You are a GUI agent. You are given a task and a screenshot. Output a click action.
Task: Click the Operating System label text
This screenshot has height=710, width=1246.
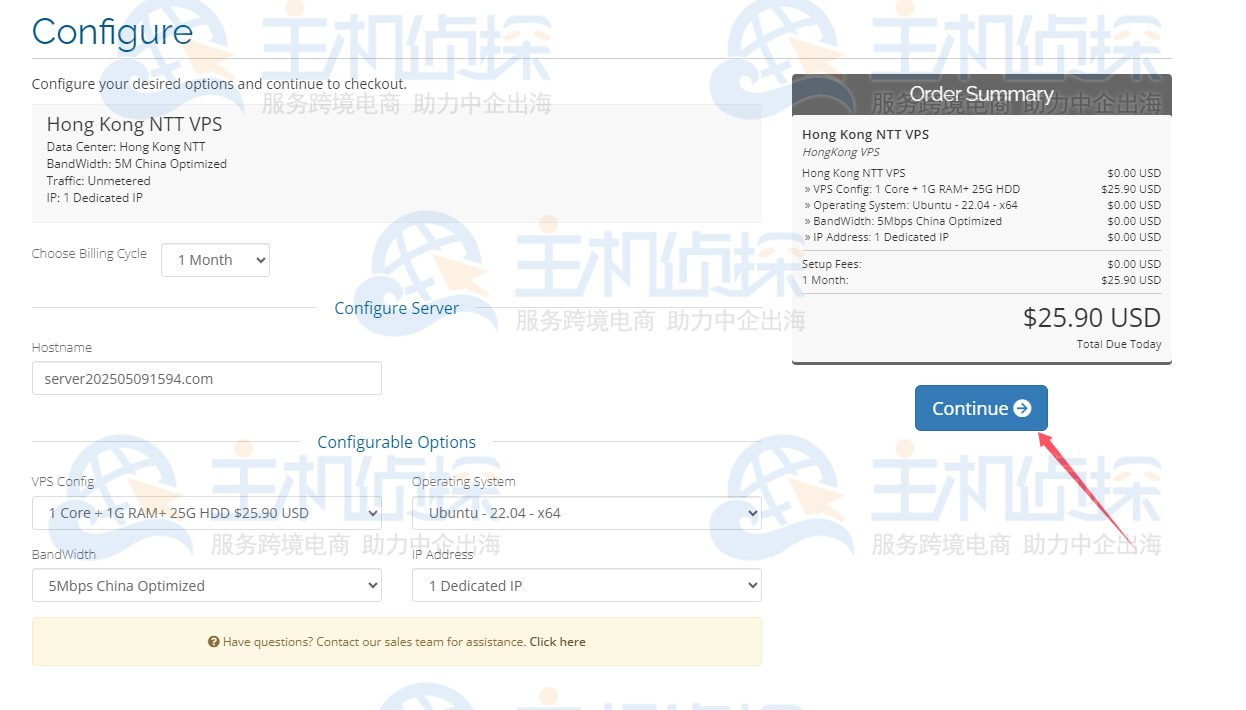point(463,482)
